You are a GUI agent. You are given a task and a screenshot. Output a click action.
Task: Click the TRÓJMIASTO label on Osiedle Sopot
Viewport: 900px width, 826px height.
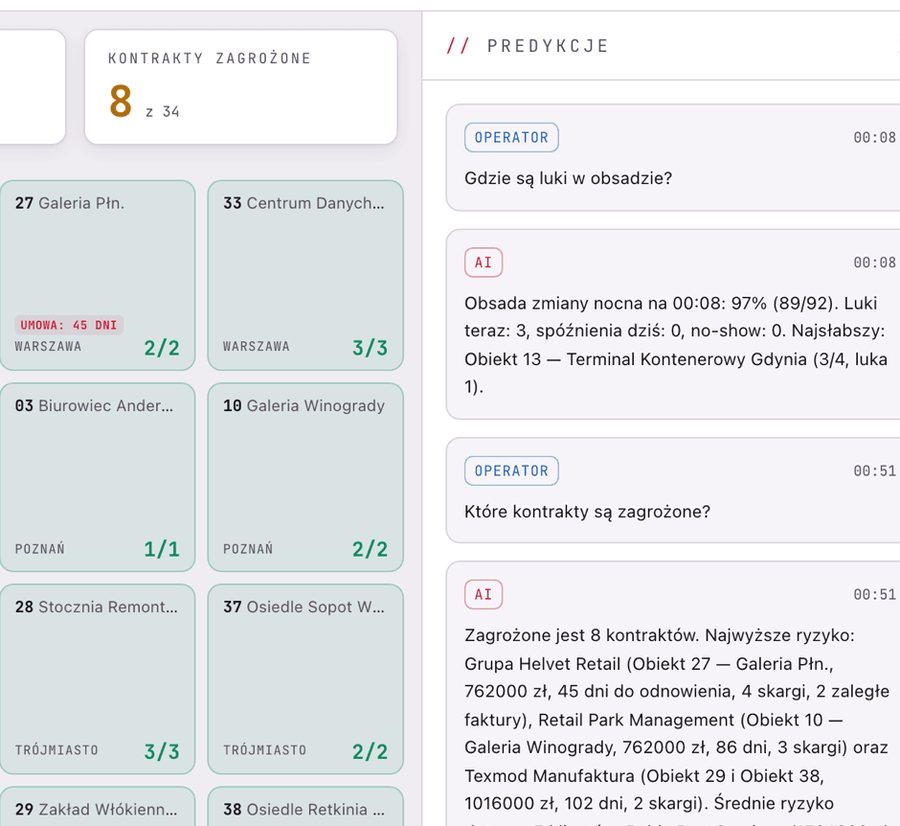click(x=265, y=750)
